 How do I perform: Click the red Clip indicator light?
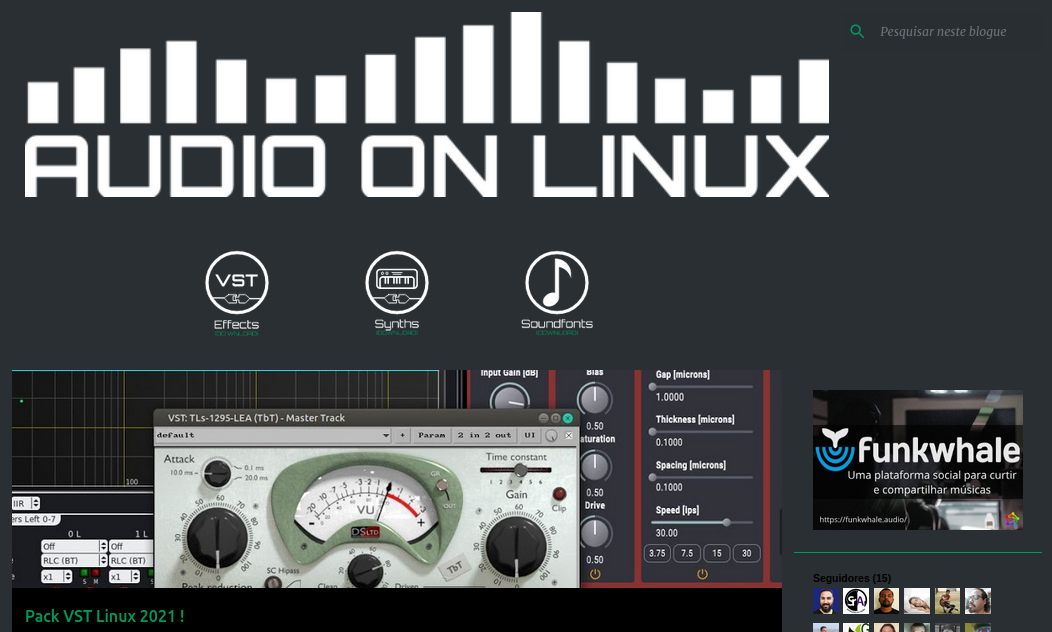559,494
